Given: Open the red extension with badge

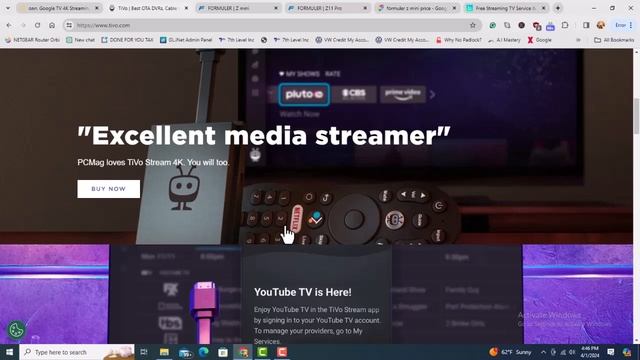Looking at the screenshot, I should click(x=536, y=26).
